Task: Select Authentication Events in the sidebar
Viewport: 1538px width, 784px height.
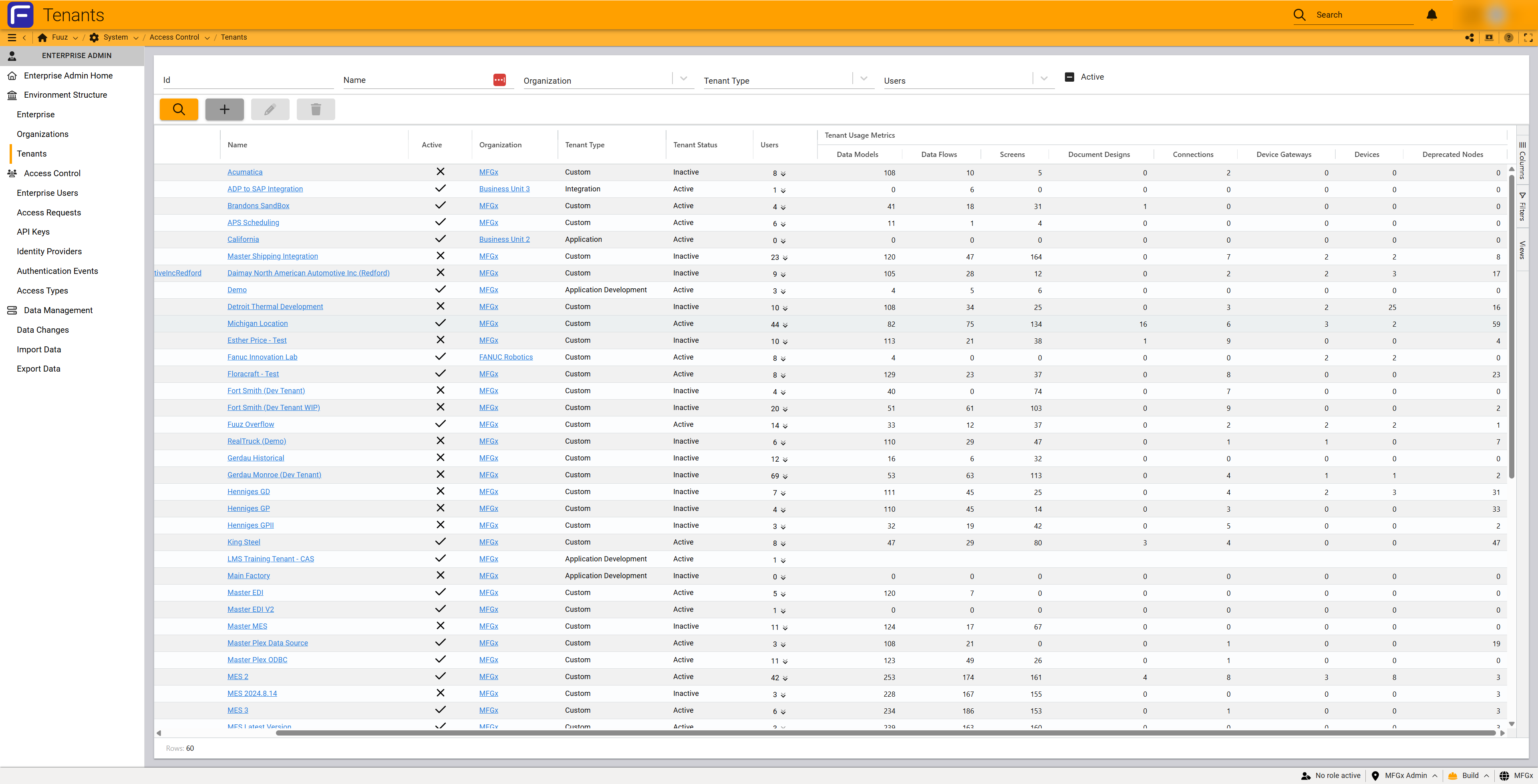Action: [x=57, y=271]
